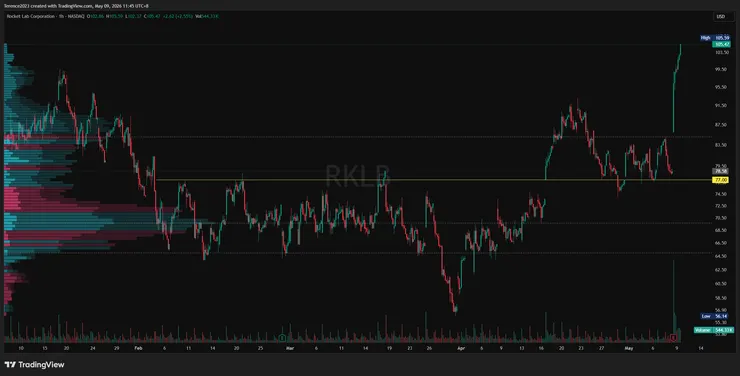
Task: Click the yellow 77.00 price line label
Action: pyautogui.click(x=720, y=180)
